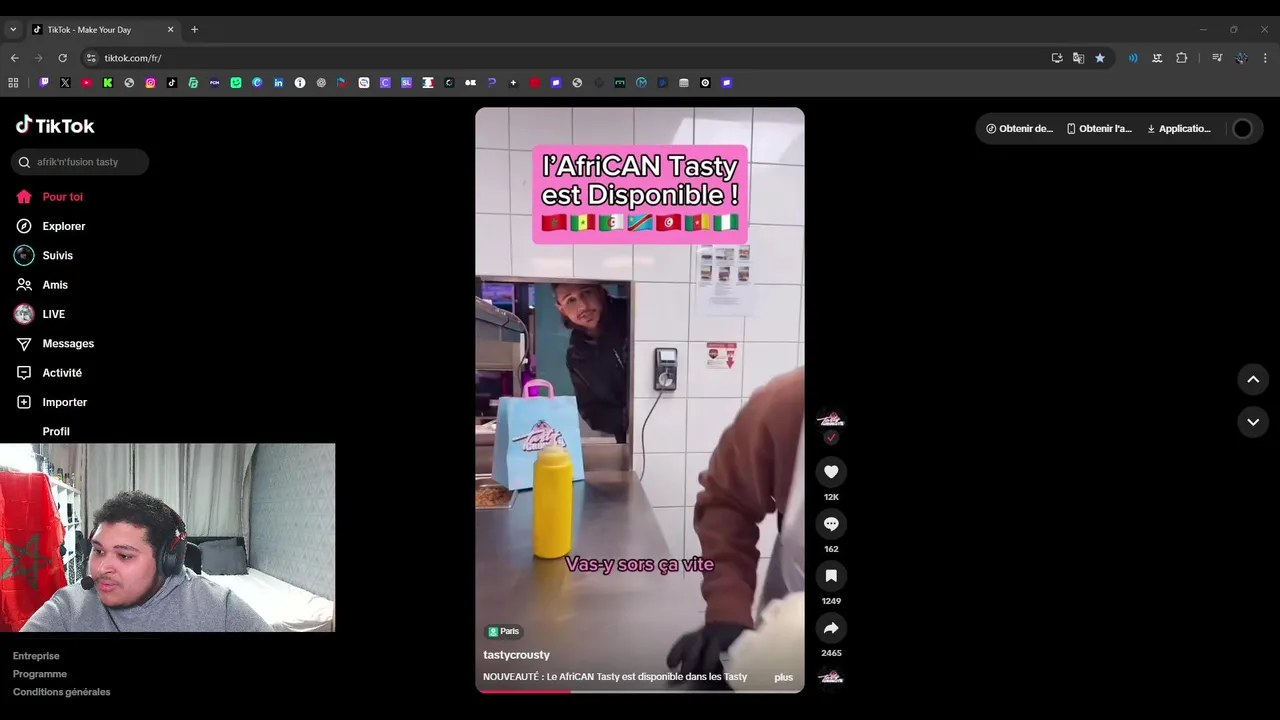Translate this page via the address bar icon

(1078, 58)
